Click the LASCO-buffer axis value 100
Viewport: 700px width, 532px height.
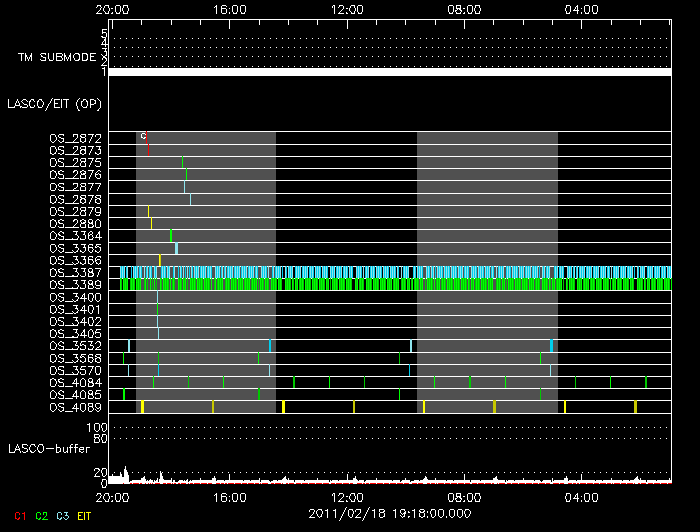(x=96, y=428)
